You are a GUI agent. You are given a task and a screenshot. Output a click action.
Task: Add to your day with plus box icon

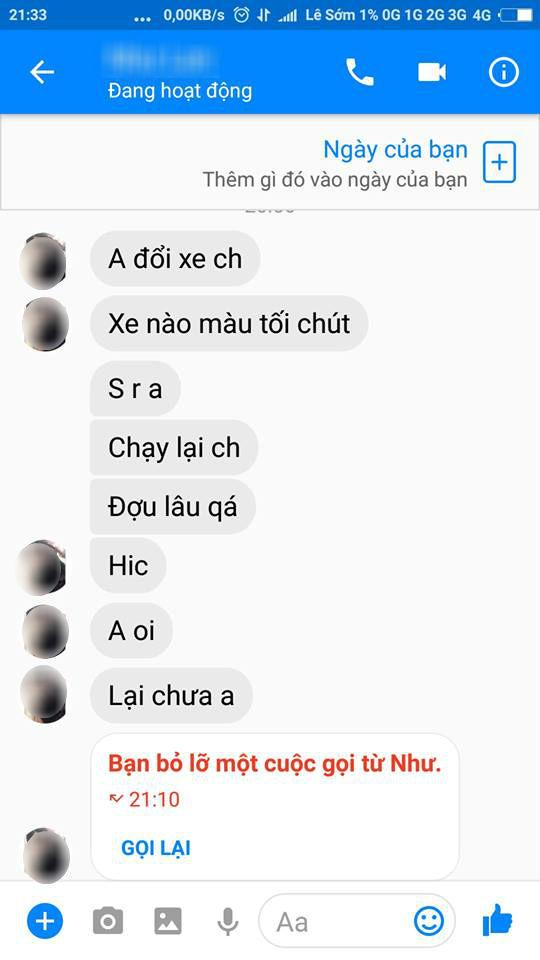(500, 162)
